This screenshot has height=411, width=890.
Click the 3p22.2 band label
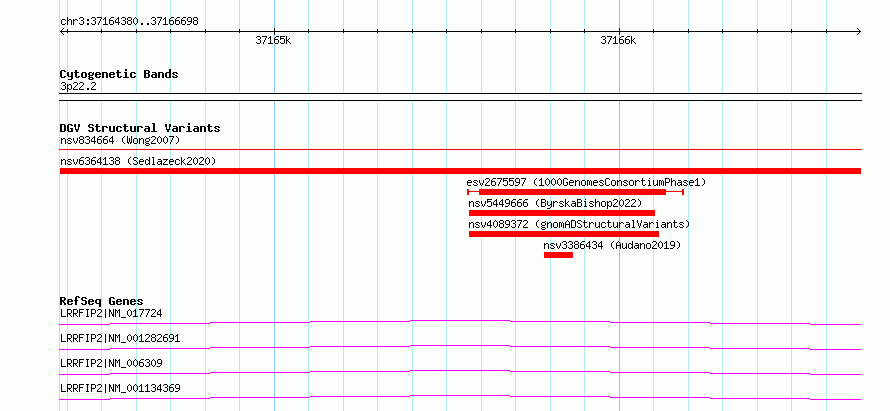(78, 87)
